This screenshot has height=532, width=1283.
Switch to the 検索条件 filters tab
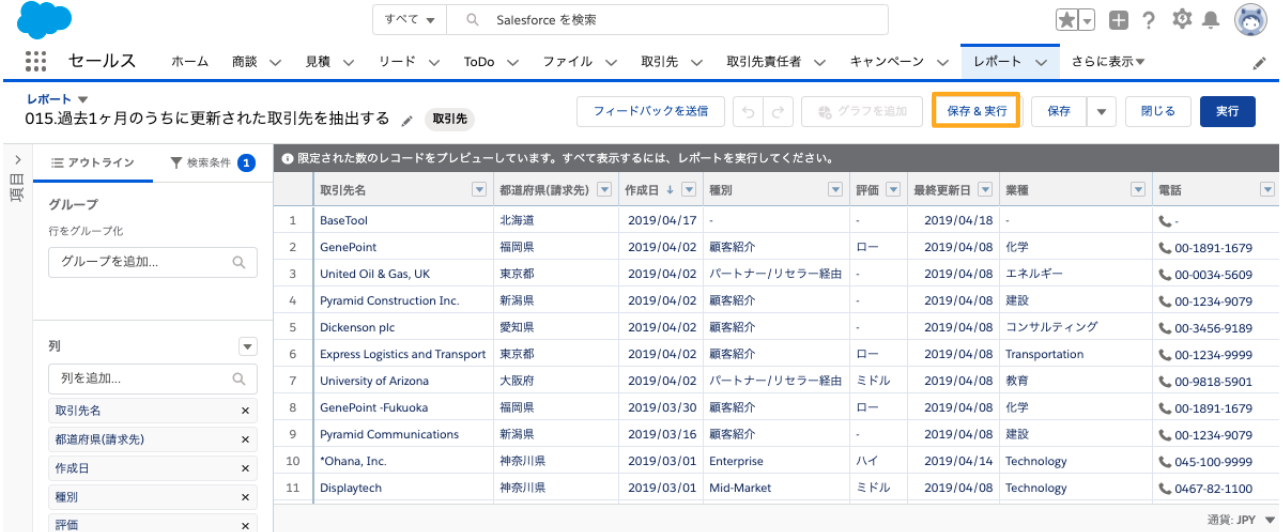[213, 162]
